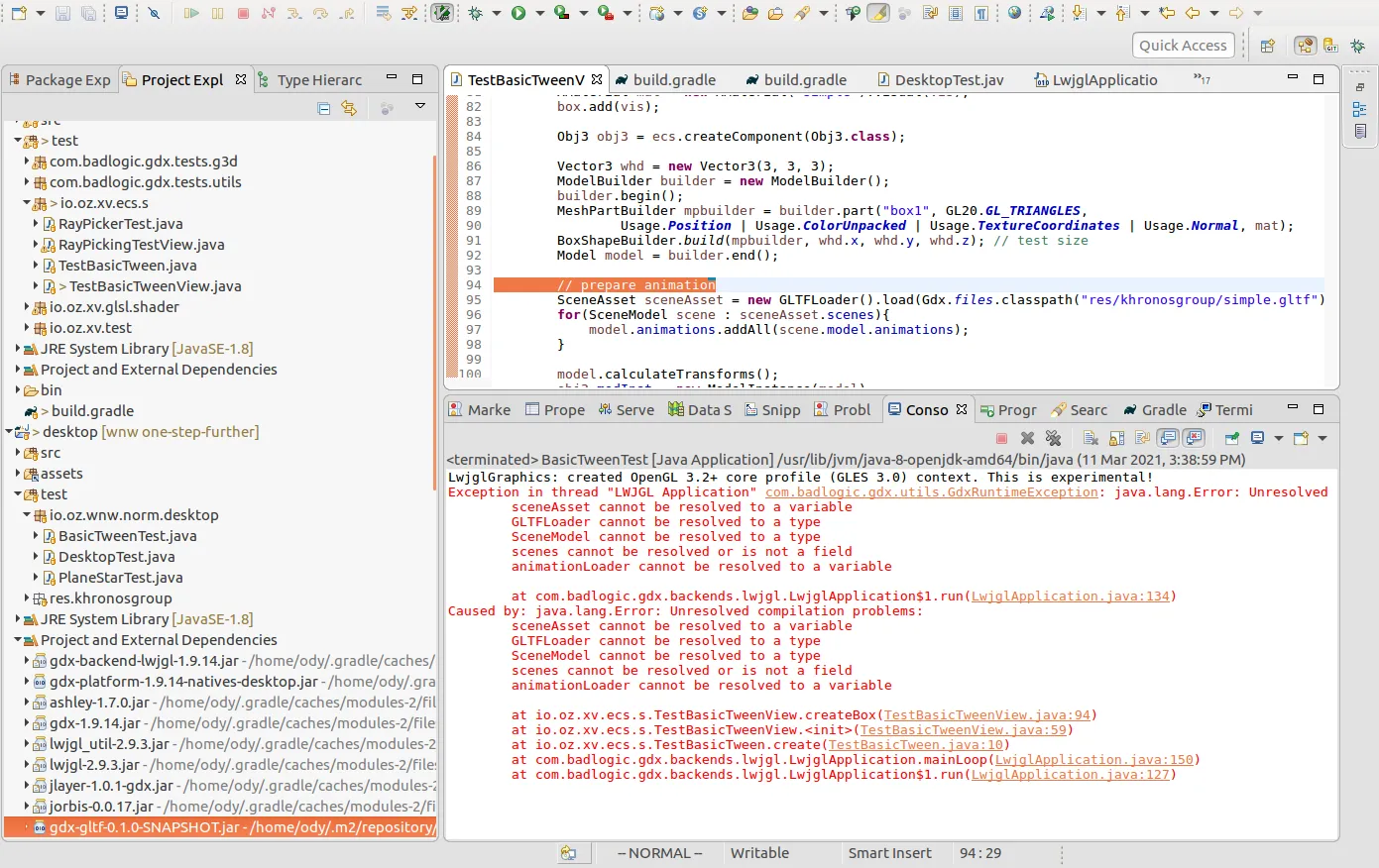Click the Debug bug icon in toolbar
Screen dimensions: 1379x868
(x=475, y=13)
